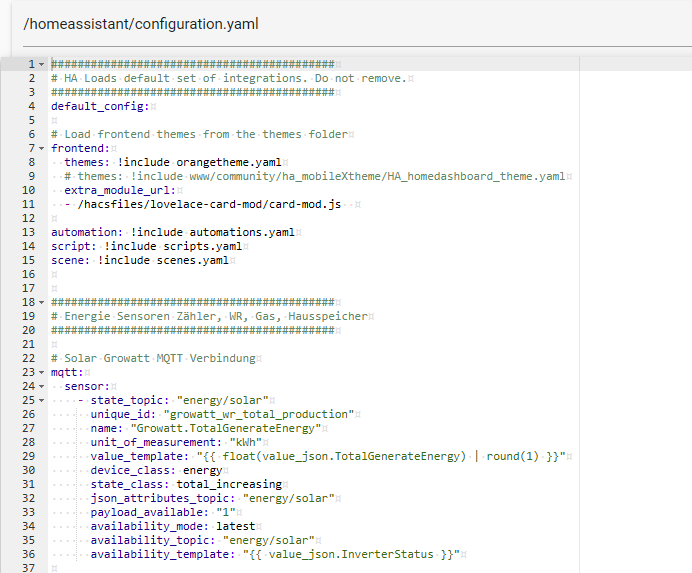Click the 'total_increasing' state_class value

(x=229, y=484)
